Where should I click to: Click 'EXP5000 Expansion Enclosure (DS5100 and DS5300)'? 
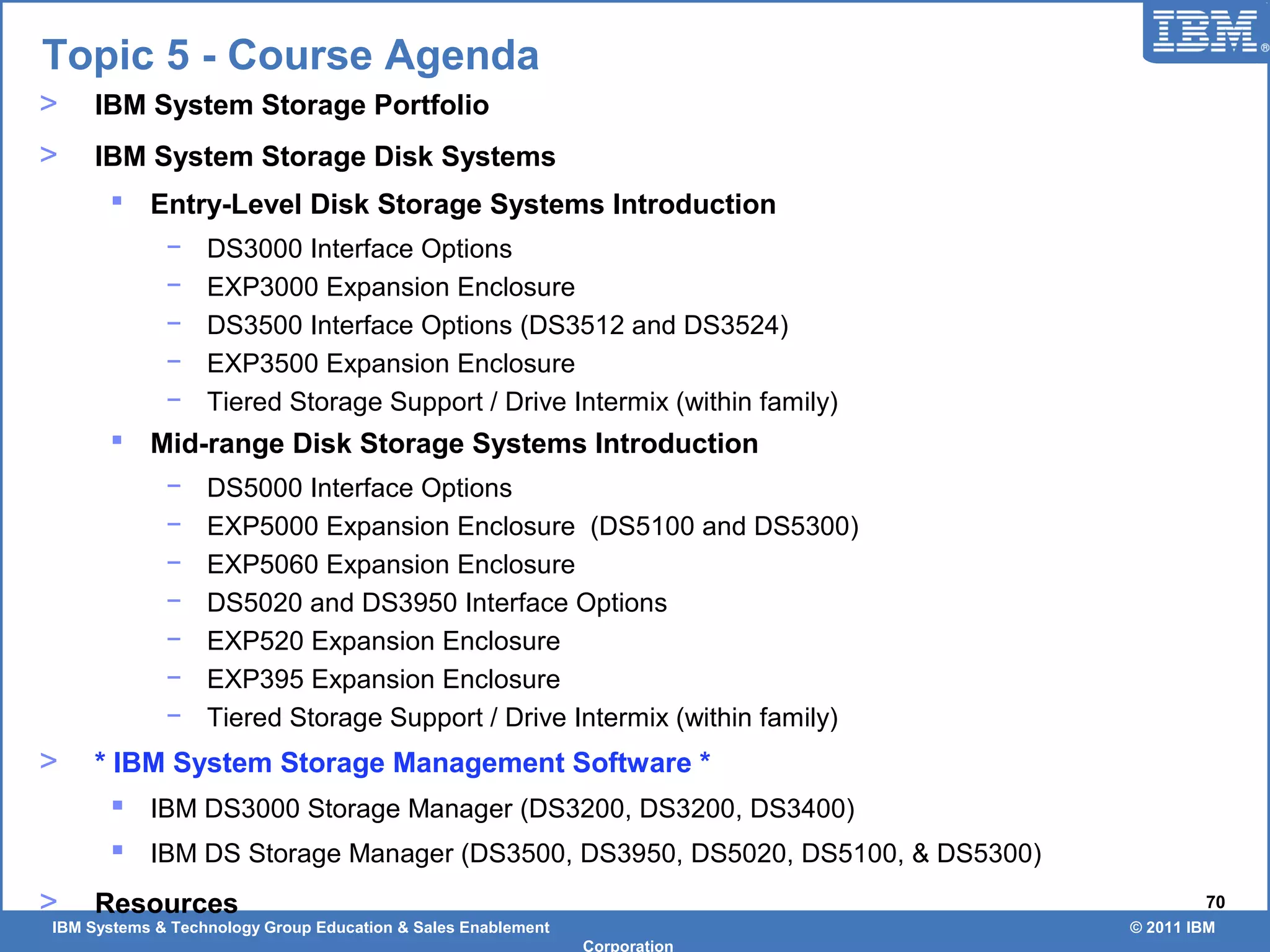click(x=533, y=527)
